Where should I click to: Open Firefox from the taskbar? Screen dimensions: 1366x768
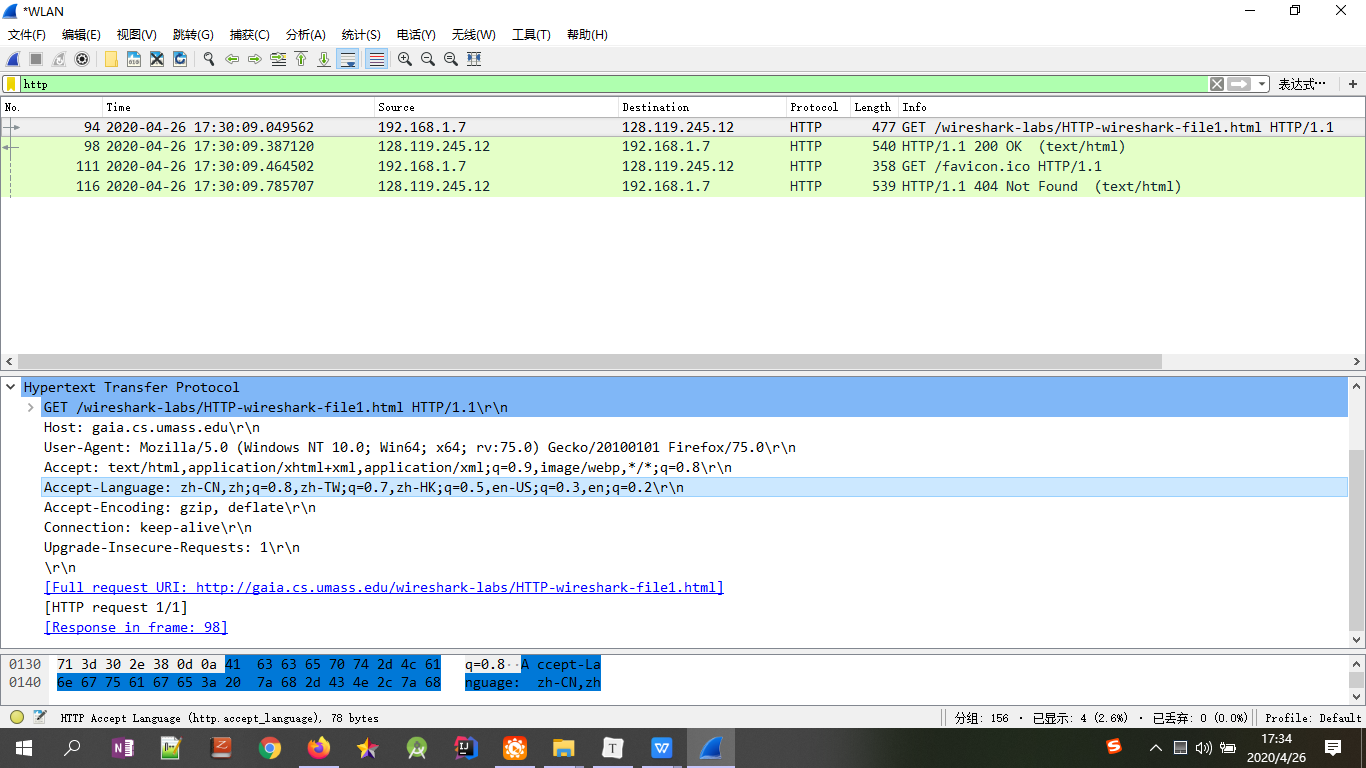pyautogui.click(x=319, y=747)
